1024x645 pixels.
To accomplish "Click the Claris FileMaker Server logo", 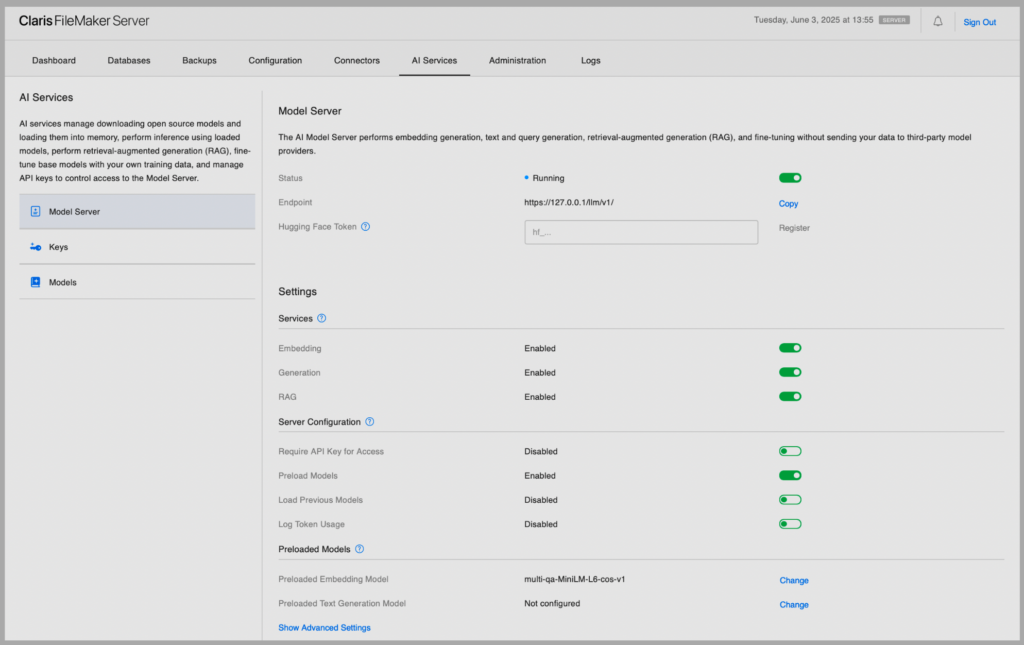I will (x=84, y=21).
